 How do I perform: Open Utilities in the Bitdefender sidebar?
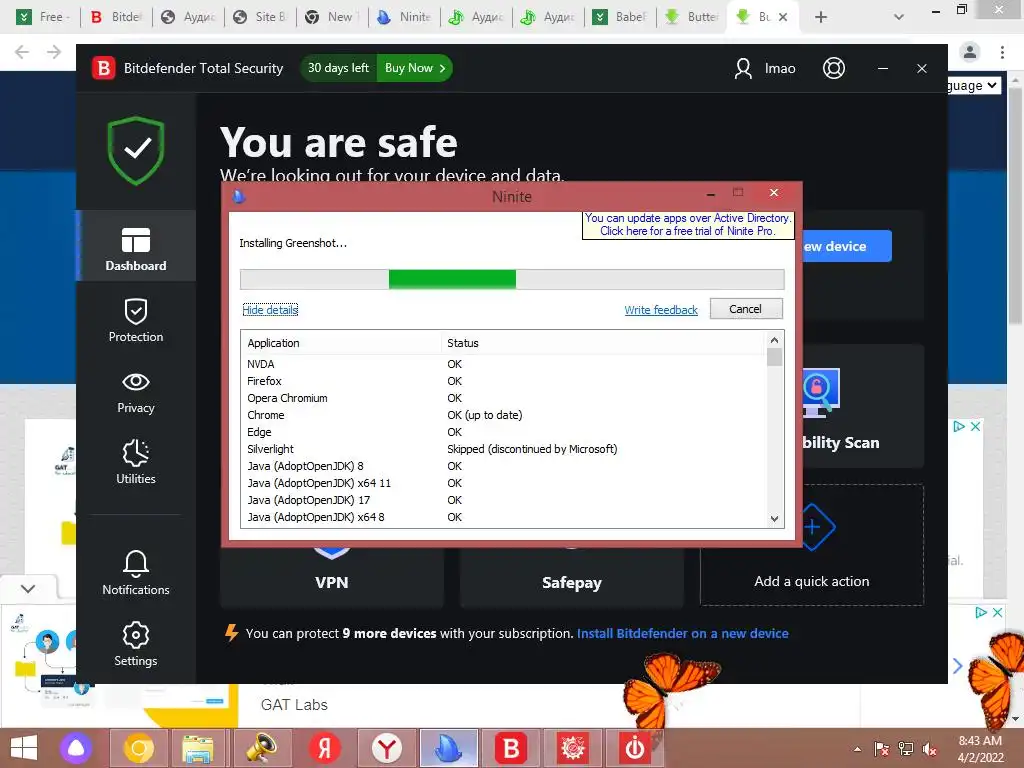tap(136, 462)
